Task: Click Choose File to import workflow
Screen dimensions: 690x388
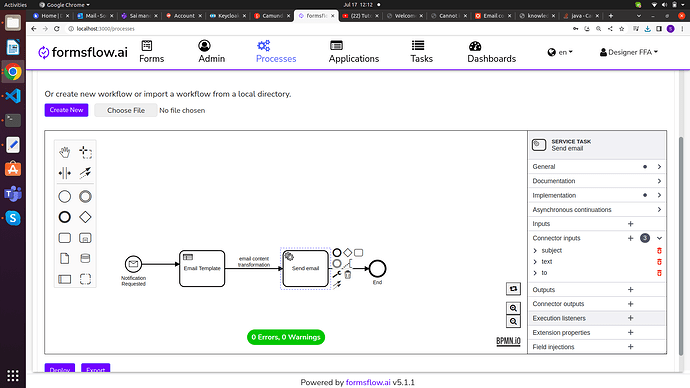Action: click(126, 110)
